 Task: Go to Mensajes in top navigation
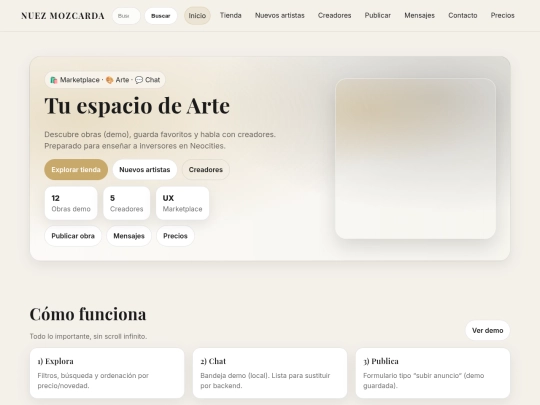(x=419, y=15)
